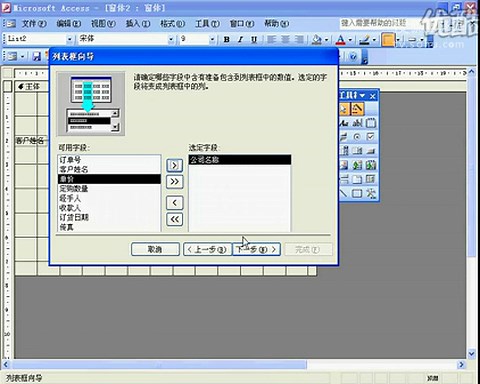Screen dimensions: 480x384
Task: Select the Check Box tool in toolbox
Action: point(371,137)
